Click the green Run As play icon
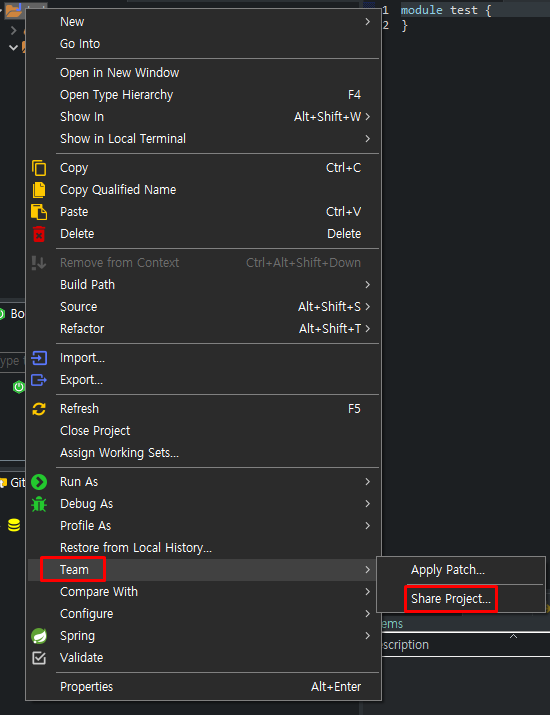550x715 pixels. point(39,482)
